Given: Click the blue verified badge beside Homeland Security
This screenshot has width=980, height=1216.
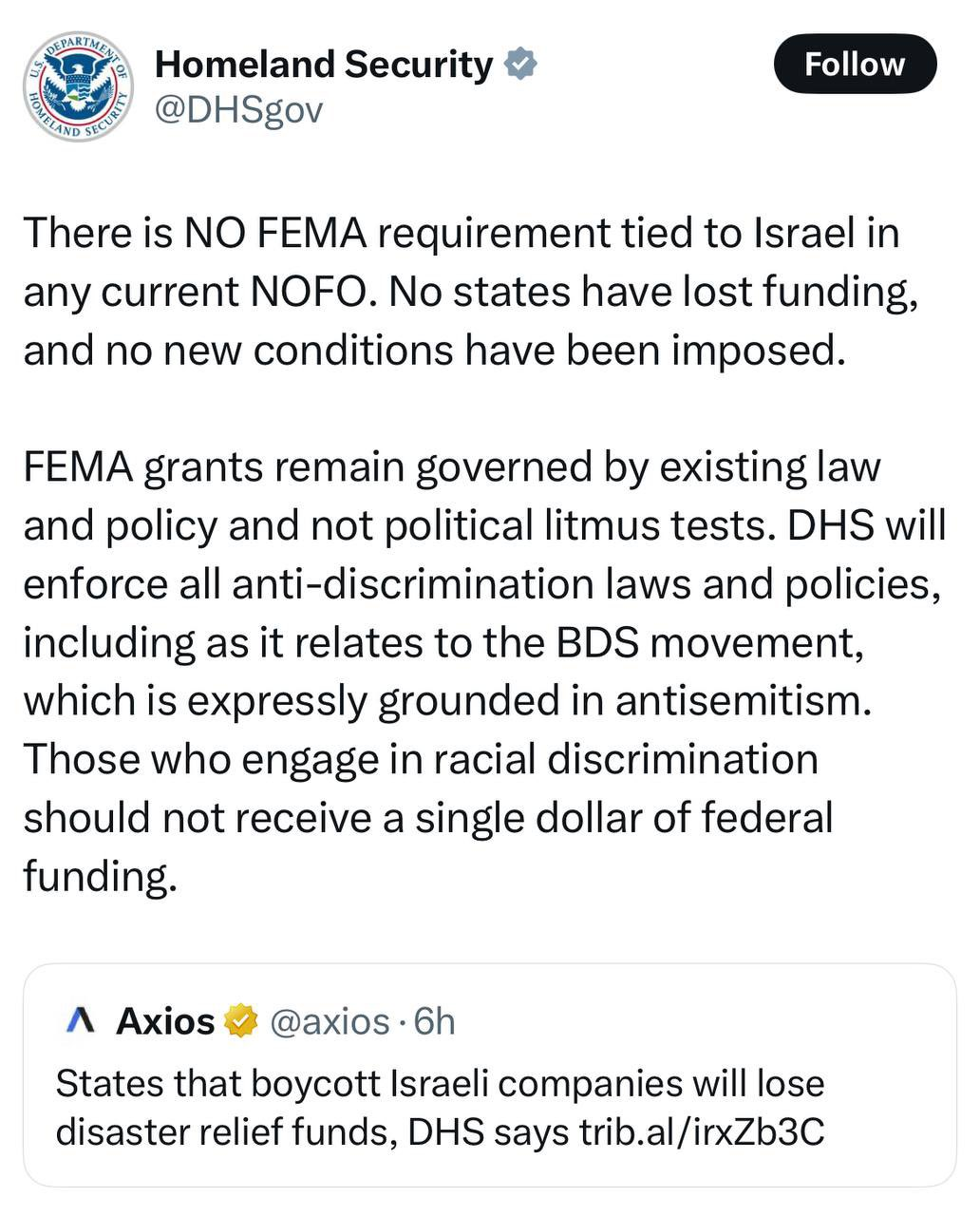Looking at the screenshot, I should click(x=520, y=64).
